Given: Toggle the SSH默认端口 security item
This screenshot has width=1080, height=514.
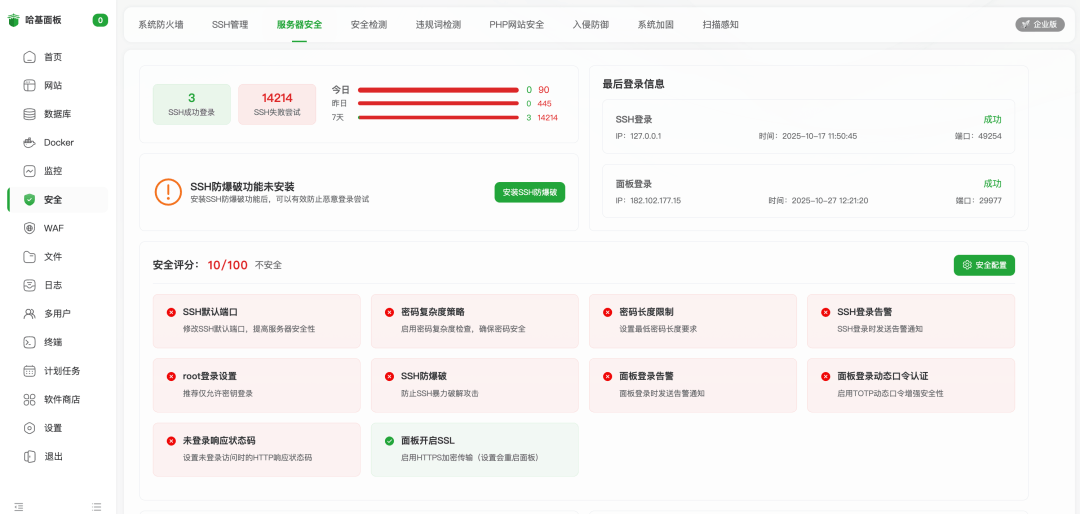Looking at the screenshot, I should tap(256, 320).
